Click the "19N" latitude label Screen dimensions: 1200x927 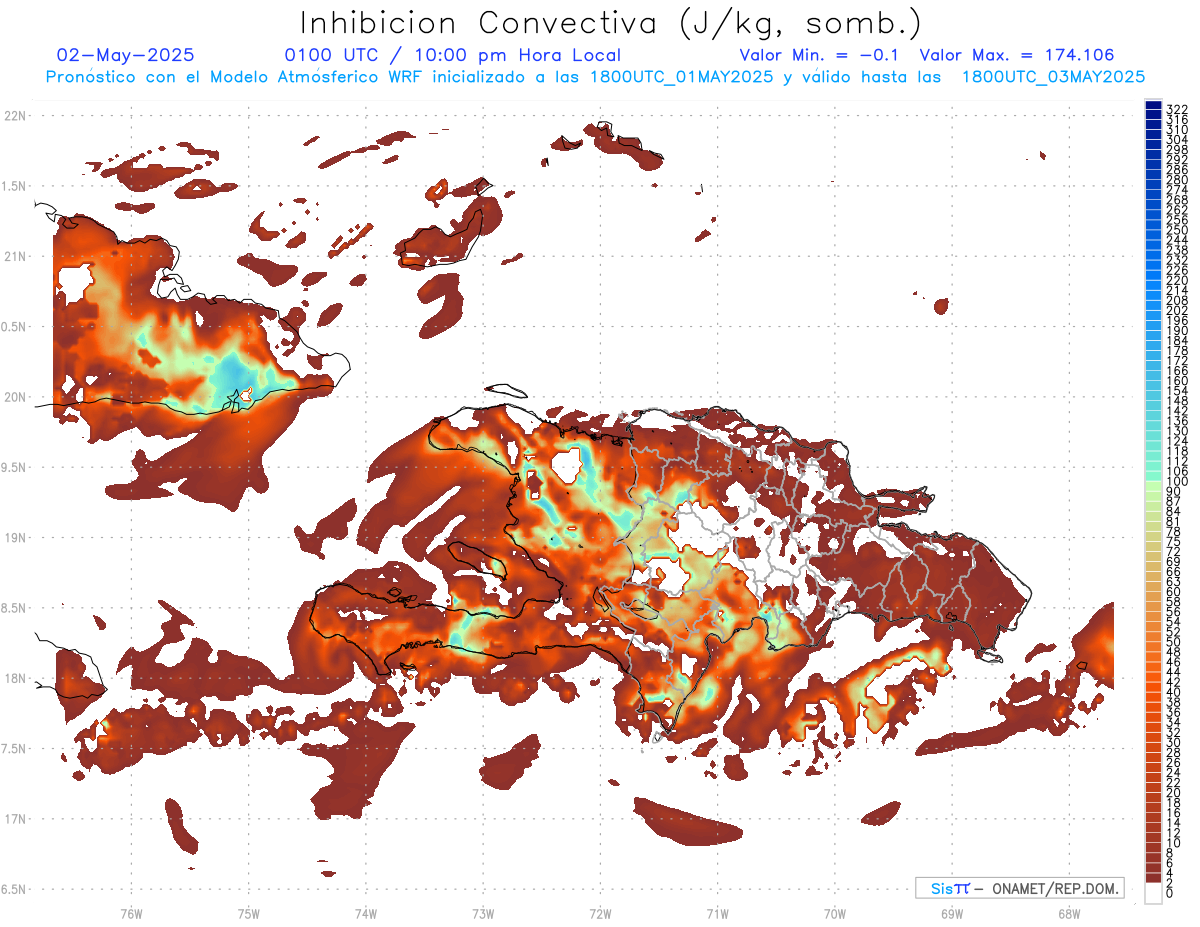14,537
